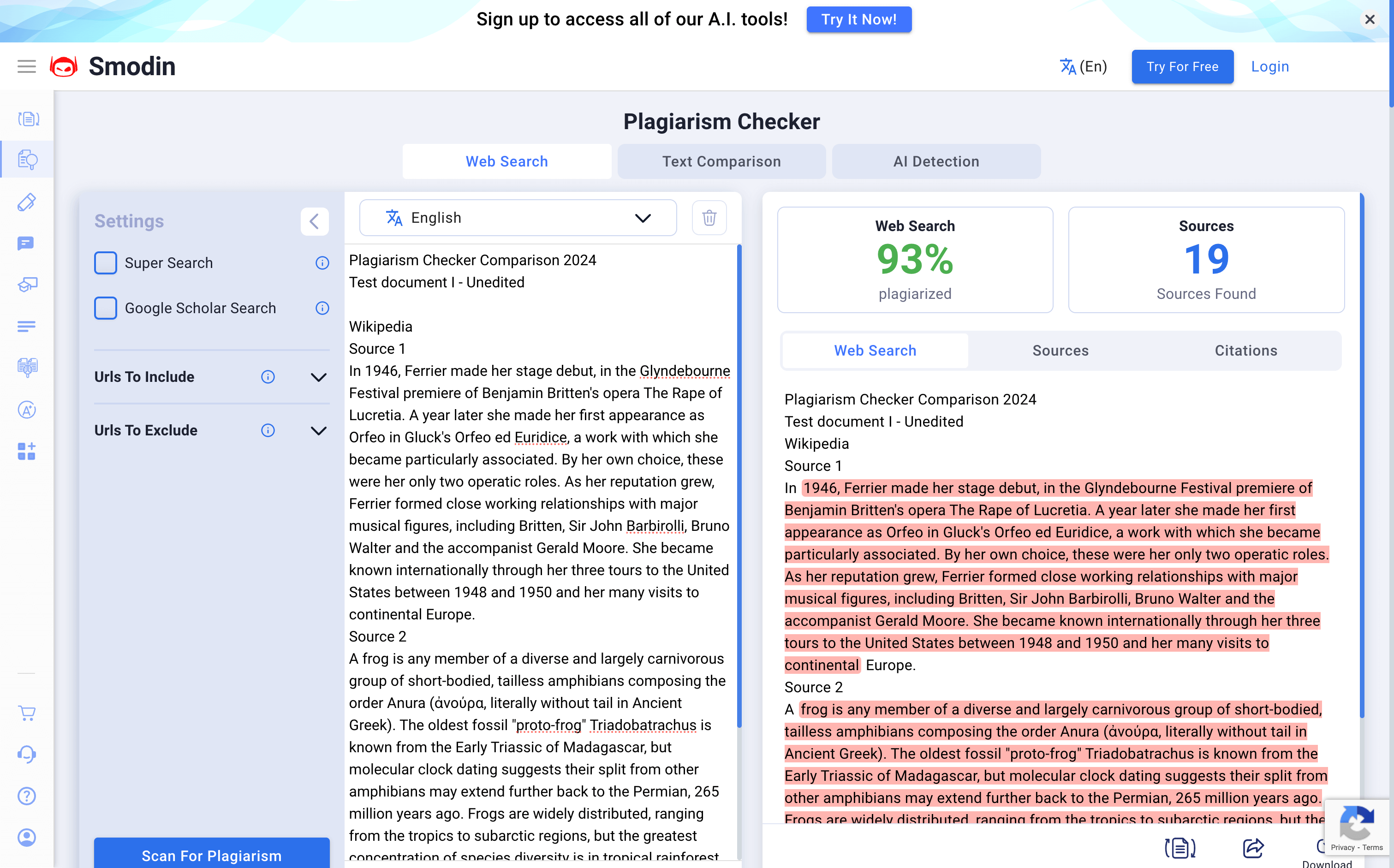1394x868 pixels.
Task: Click the Try For Free button
Action: click(1182, 66)
